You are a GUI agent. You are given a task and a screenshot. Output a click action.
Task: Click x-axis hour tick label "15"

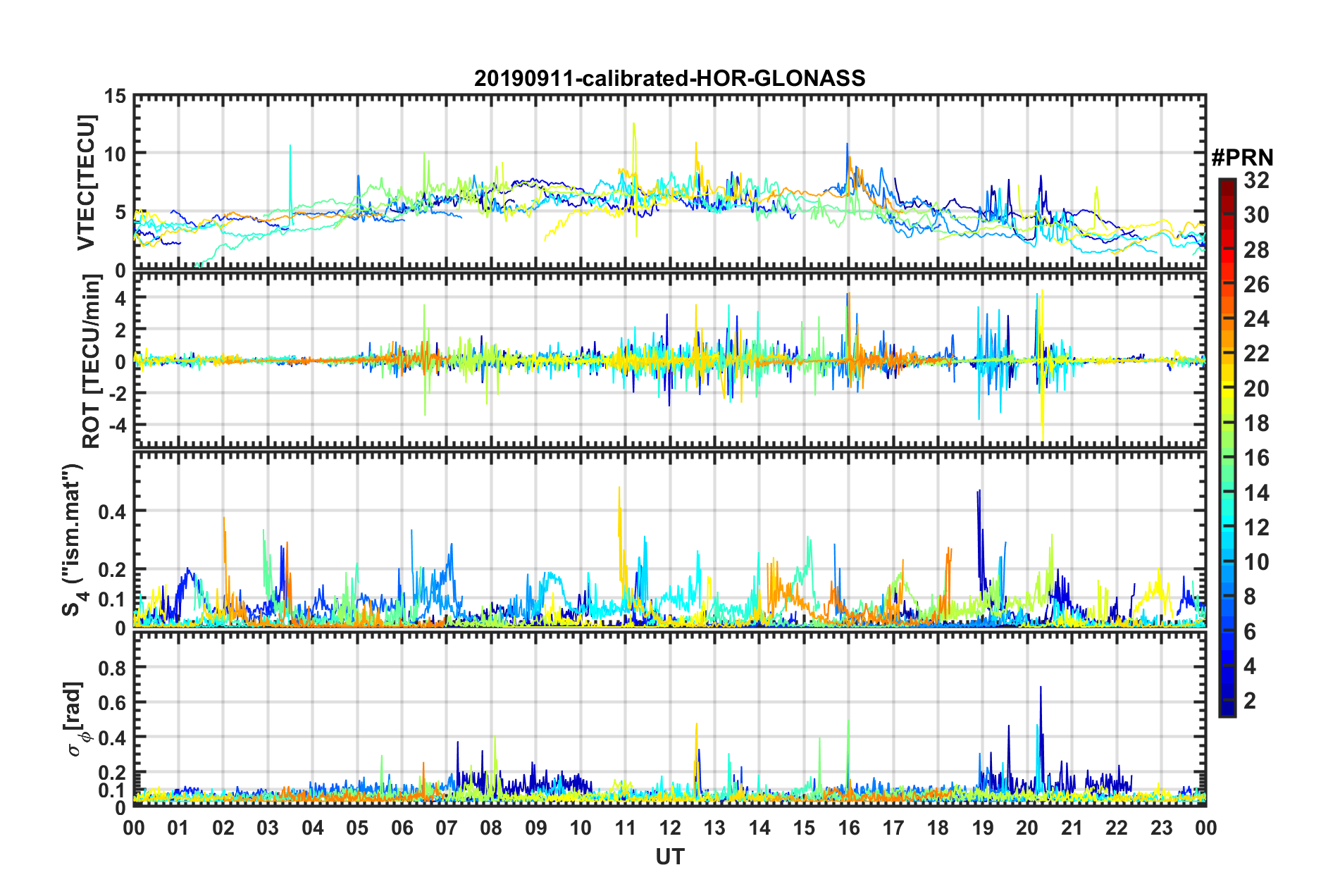[804, 828]
